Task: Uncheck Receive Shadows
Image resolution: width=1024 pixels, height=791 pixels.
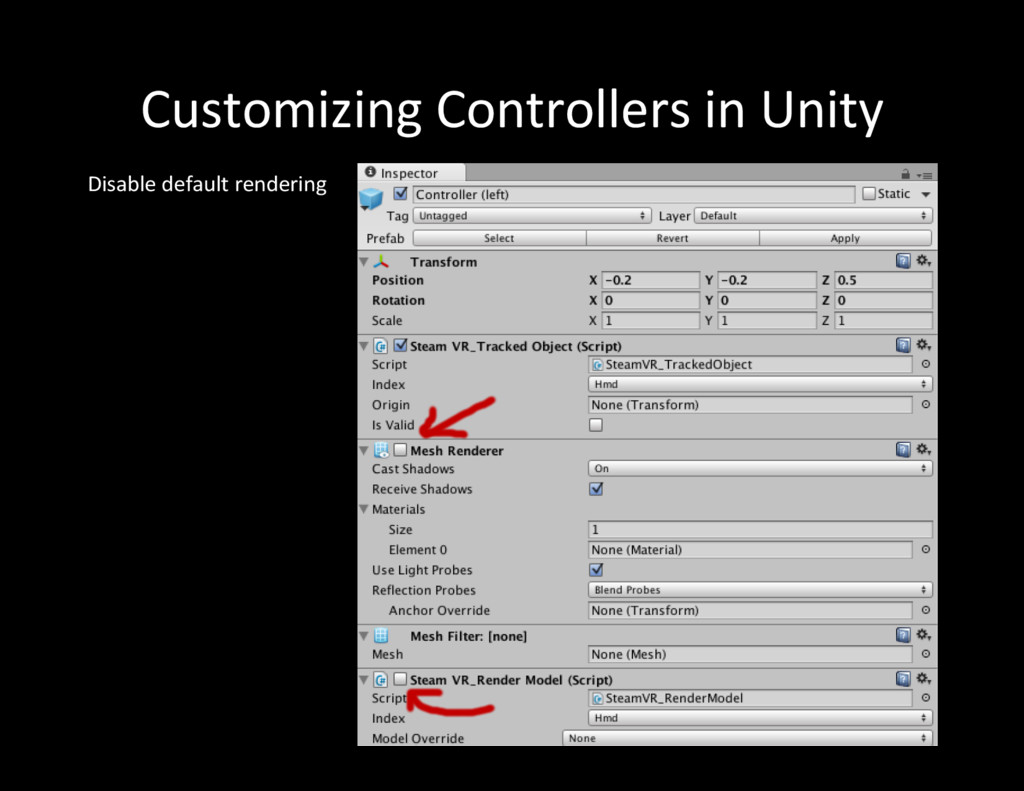Action: pyautogui.click(x=596, y=489)
